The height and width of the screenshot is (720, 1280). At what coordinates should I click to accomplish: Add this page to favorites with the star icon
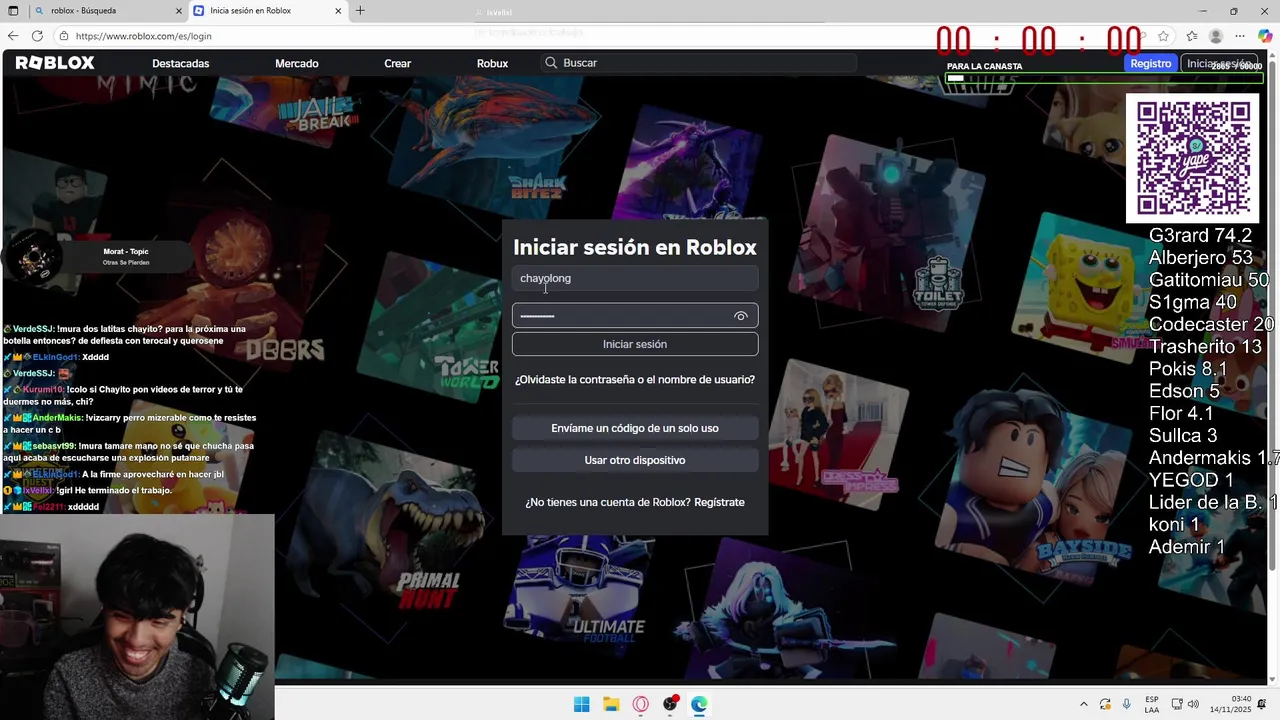1164,36
